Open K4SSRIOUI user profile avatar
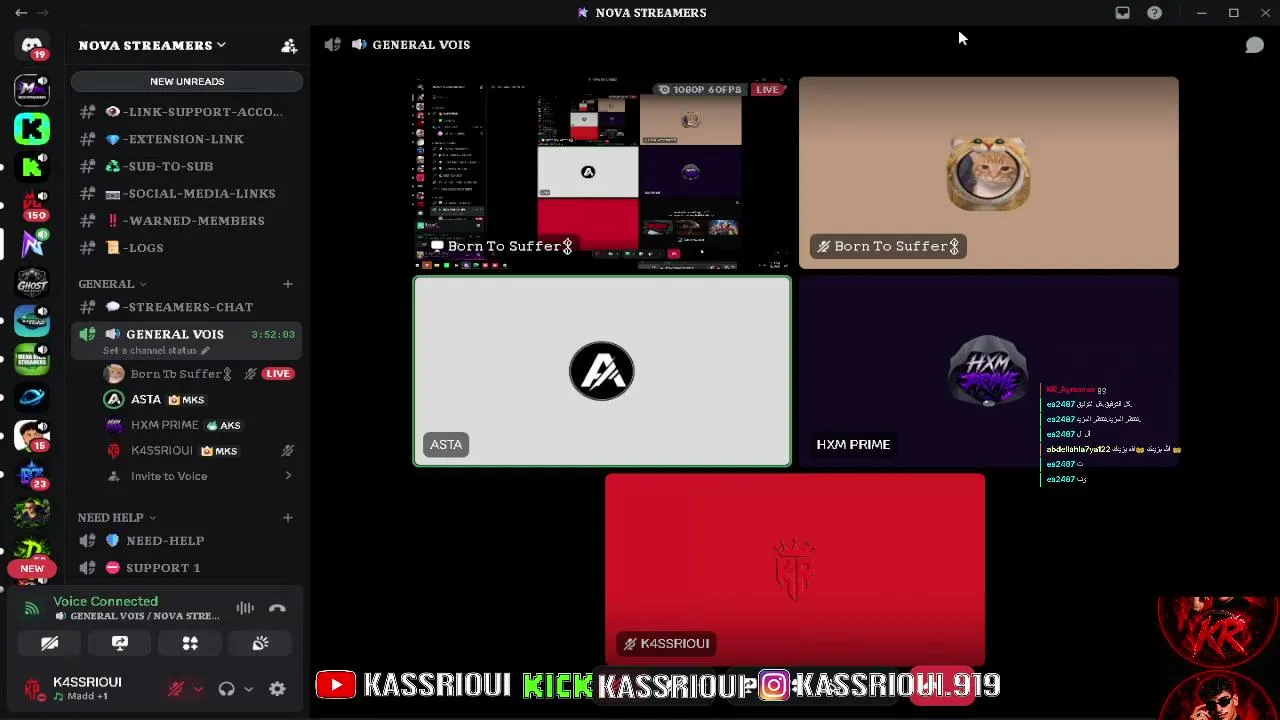Screen dimensions: 1280x720 pos(34,689)
